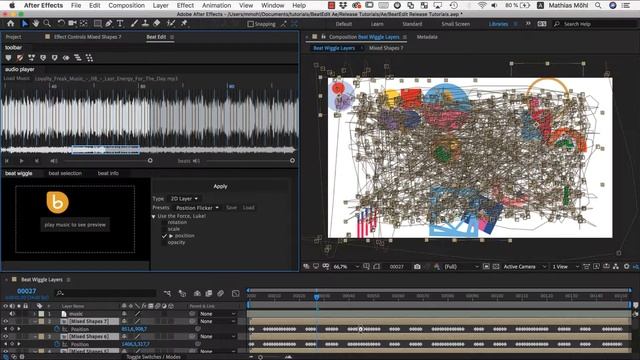The height and width of the screenshot is (360, 640).
Task: Select the Pen tool
Action: [109, 24]
